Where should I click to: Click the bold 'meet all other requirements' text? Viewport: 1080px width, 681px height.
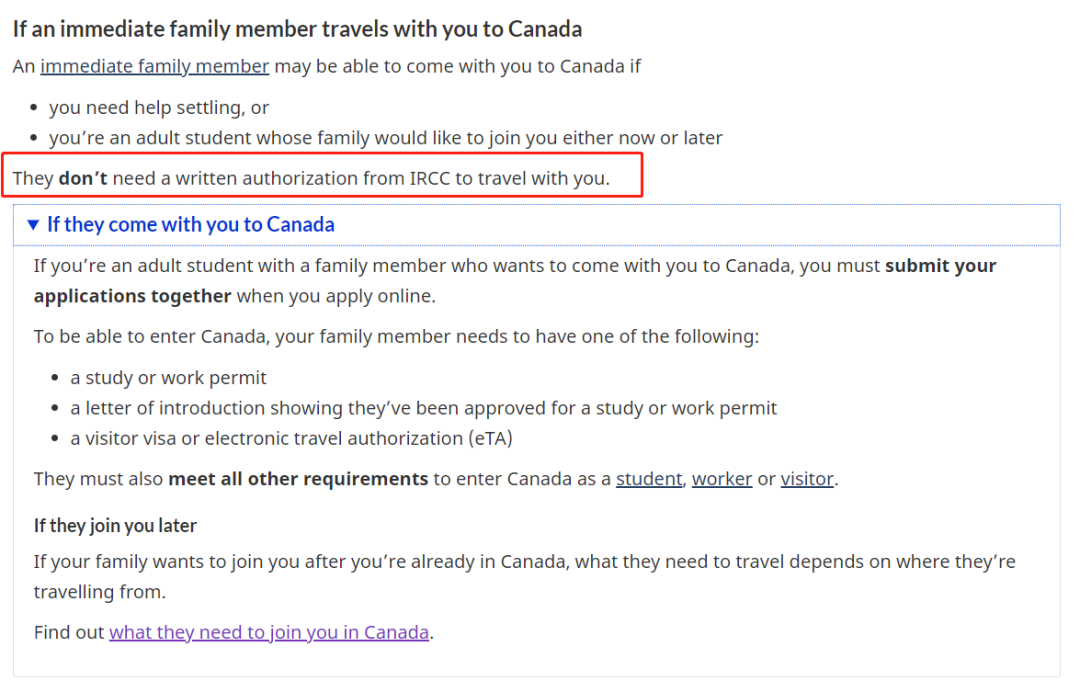coord(298,479)
